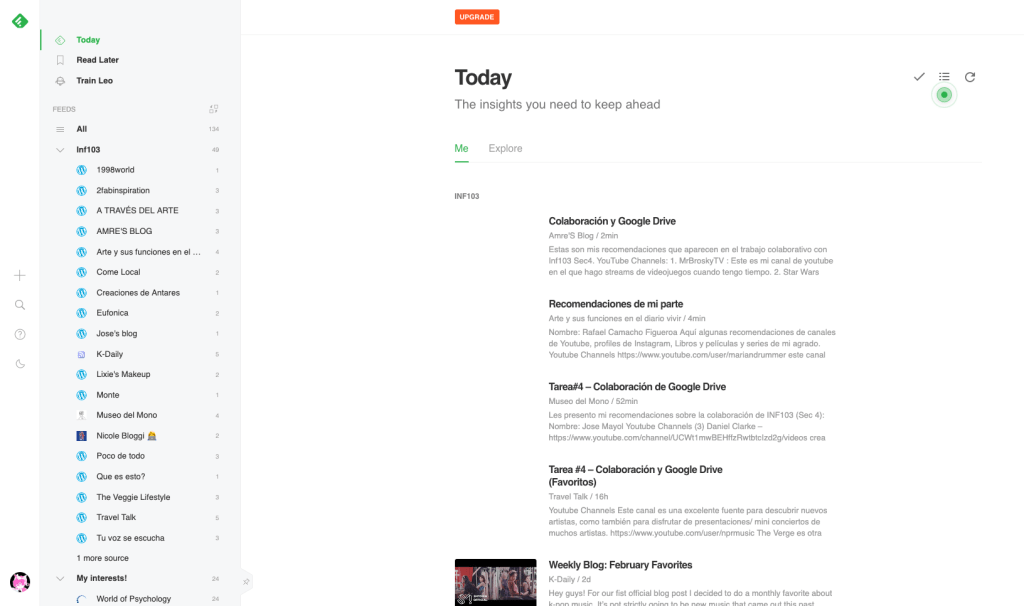The image size is (1024, 606).
Task: Select the K-Daily feed in sidebar
Action: [x=109, y=354]
